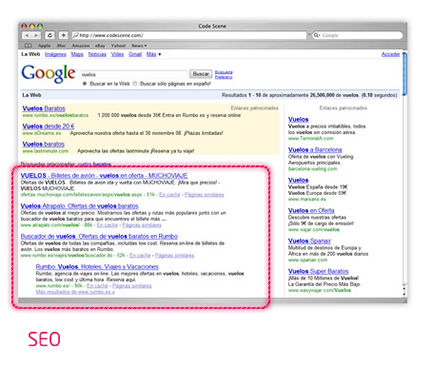433x367 pixels.
Task: Open the Noticias tab link
Action: [x=97, y=54]
